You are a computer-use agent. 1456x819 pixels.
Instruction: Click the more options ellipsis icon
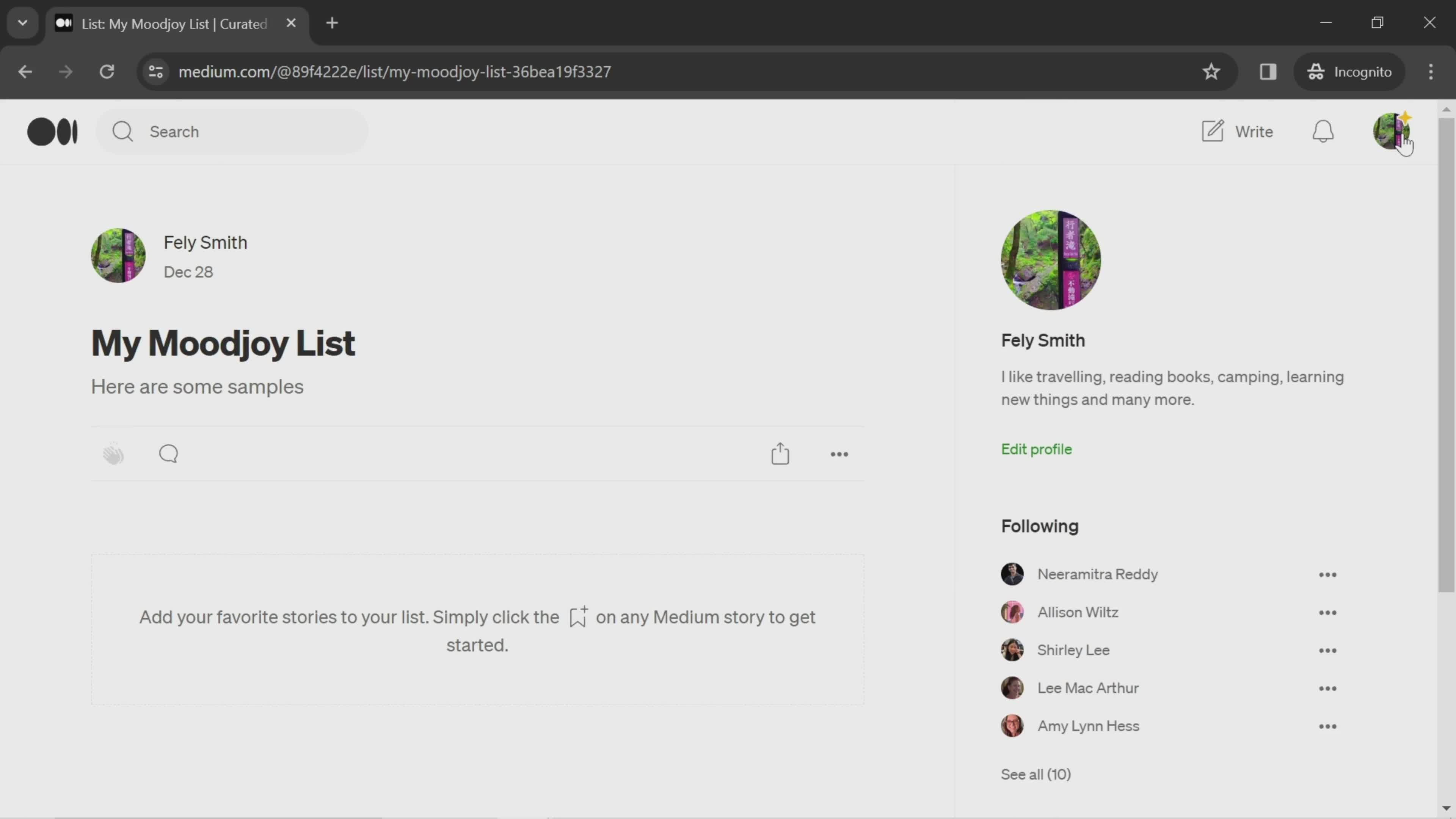pyautogui.click(x=840, y=454)
